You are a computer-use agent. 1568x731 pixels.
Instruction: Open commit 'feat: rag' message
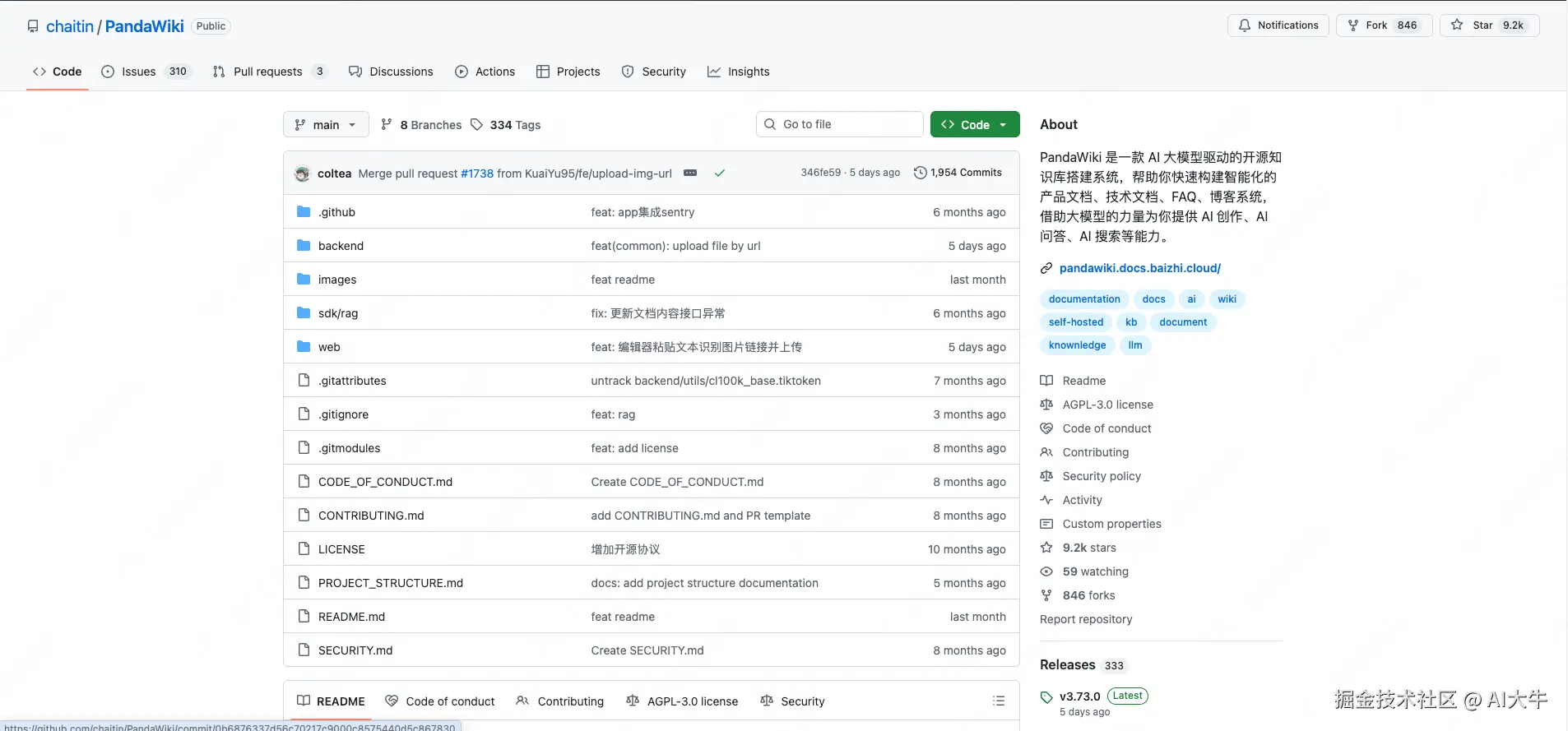(x=613, y=414)
